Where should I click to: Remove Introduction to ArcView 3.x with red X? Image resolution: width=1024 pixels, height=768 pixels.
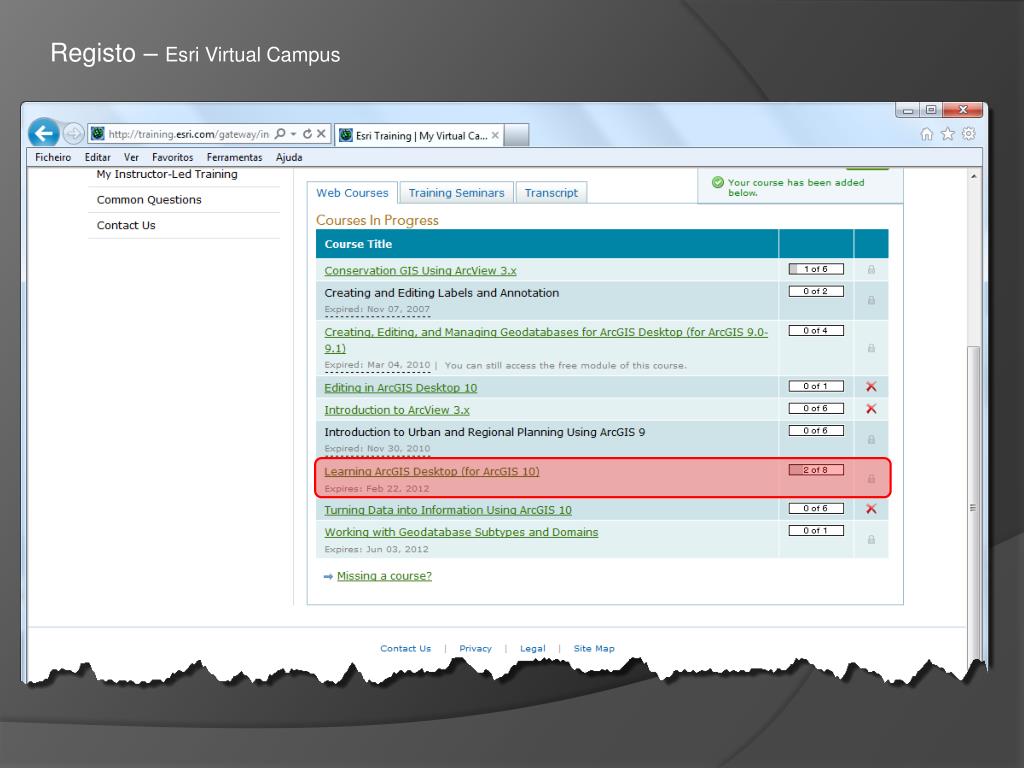[871, 409]
